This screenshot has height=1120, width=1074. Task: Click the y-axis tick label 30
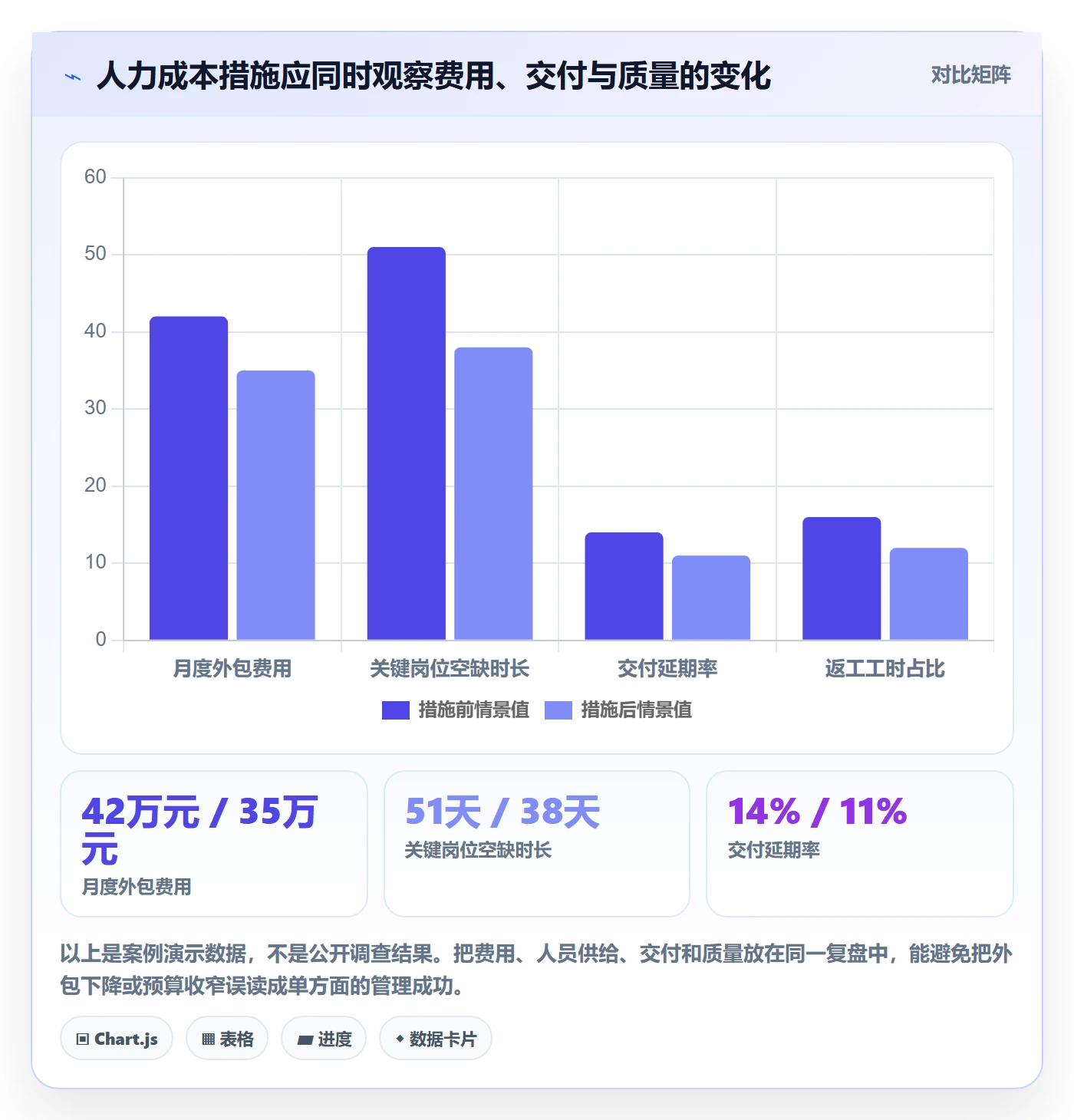[95, 408]
